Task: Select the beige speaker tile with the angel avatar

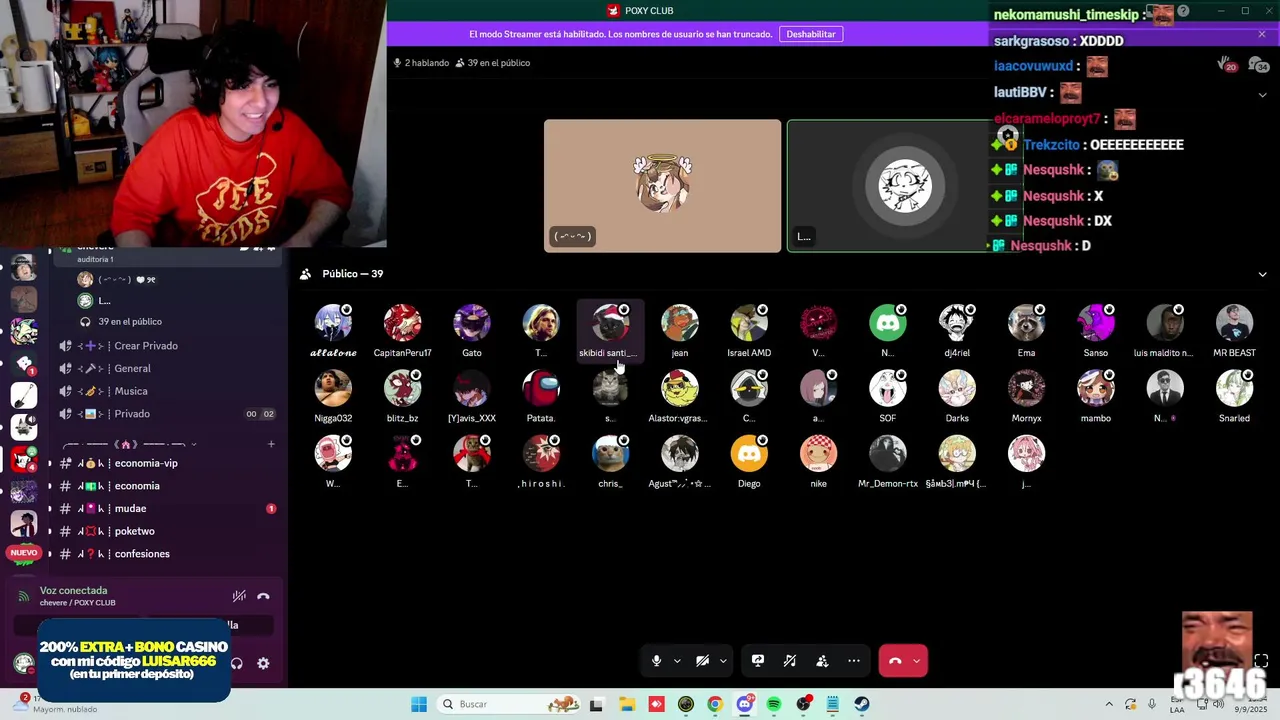Action: pyautogui.click(x=662, y=186)
